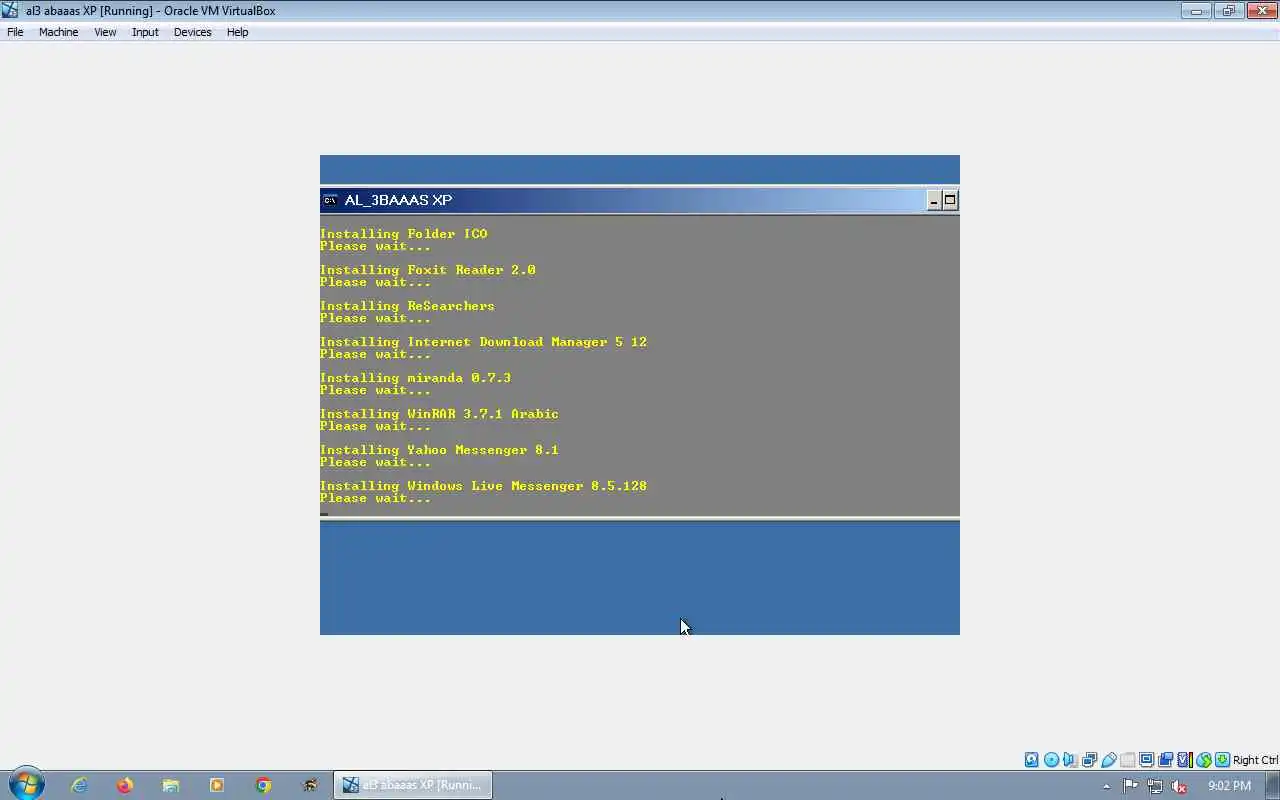The width and height of the screenshot is (1280, 800).
Task: Click the audio status icon in VirtualBox
Action: pyautogui.click(x=1069, y=760)
